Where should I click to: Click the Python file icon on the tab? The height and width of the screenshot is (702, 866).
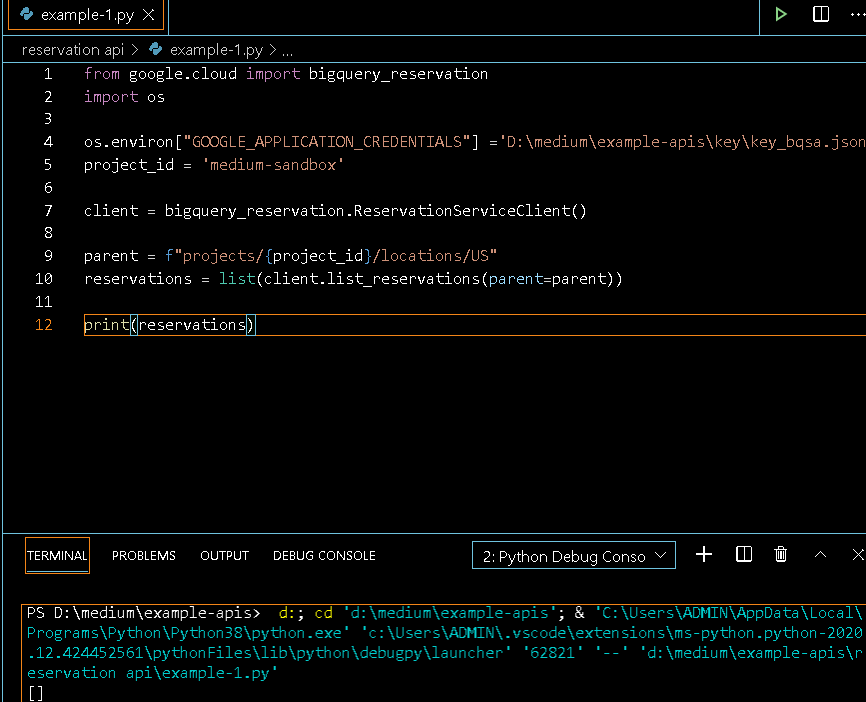coord(27,14)
